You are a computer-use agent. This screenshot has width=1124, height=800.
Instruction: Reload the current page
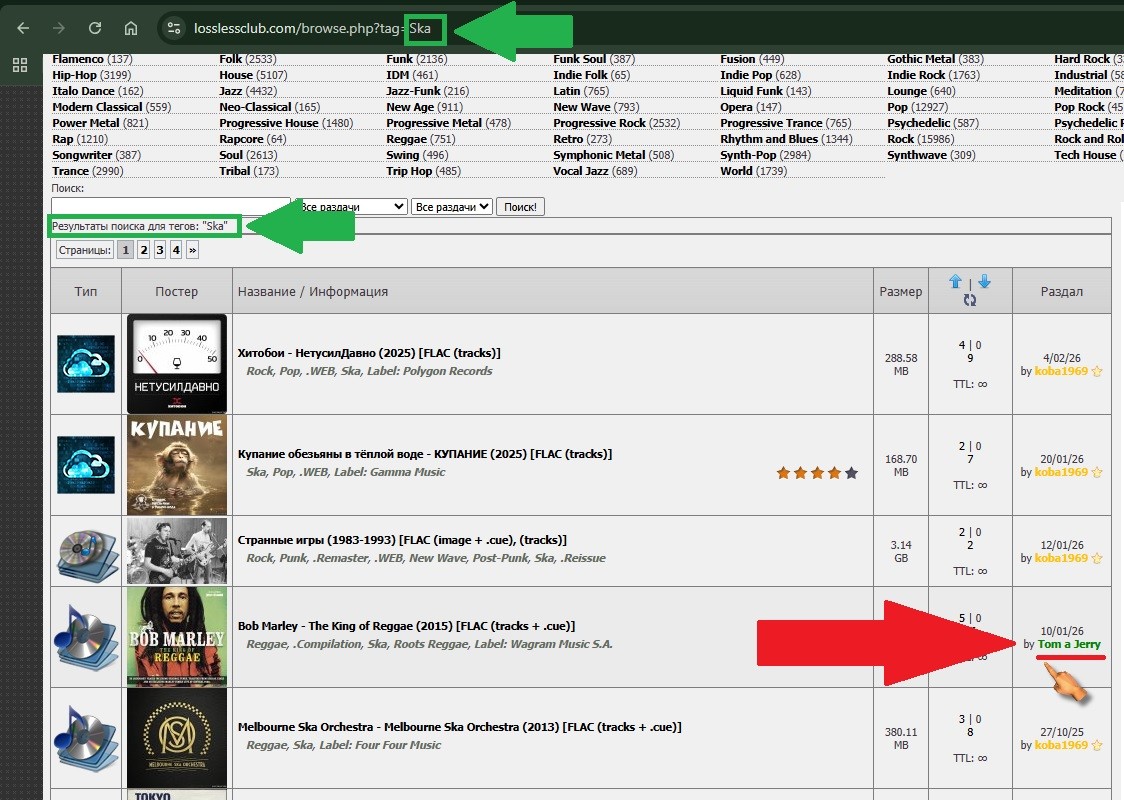pyautogui.click(x=95, y=28)
